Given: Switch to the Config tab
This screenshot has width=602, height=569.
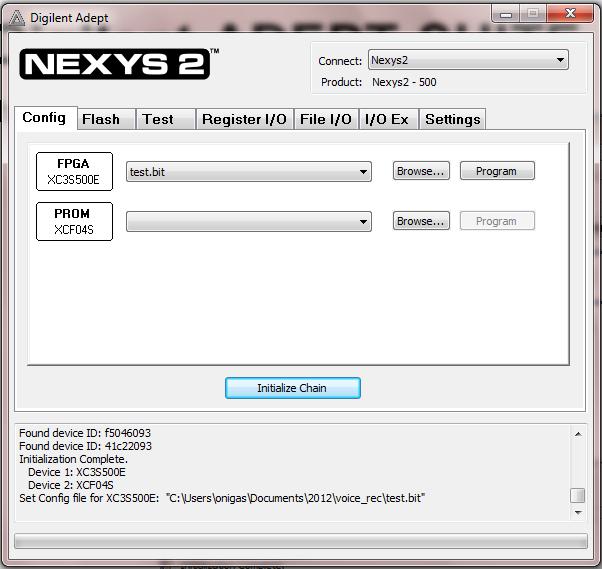Looking at the screenshot, I should [x=46, y=118].
